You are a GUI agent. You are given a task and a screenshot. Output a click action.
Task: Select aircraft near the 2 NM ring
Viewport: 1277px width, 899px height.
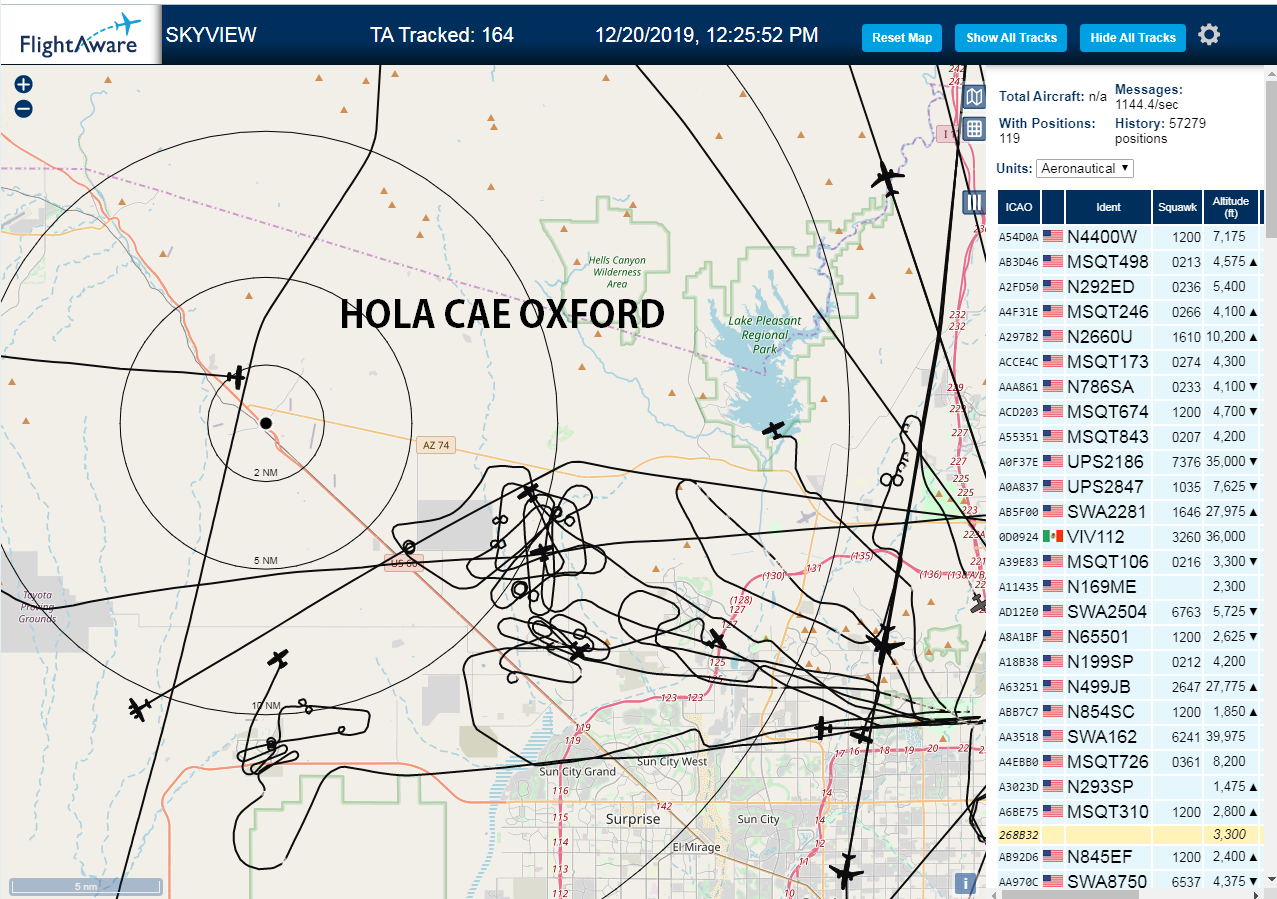tap(237, 377)
